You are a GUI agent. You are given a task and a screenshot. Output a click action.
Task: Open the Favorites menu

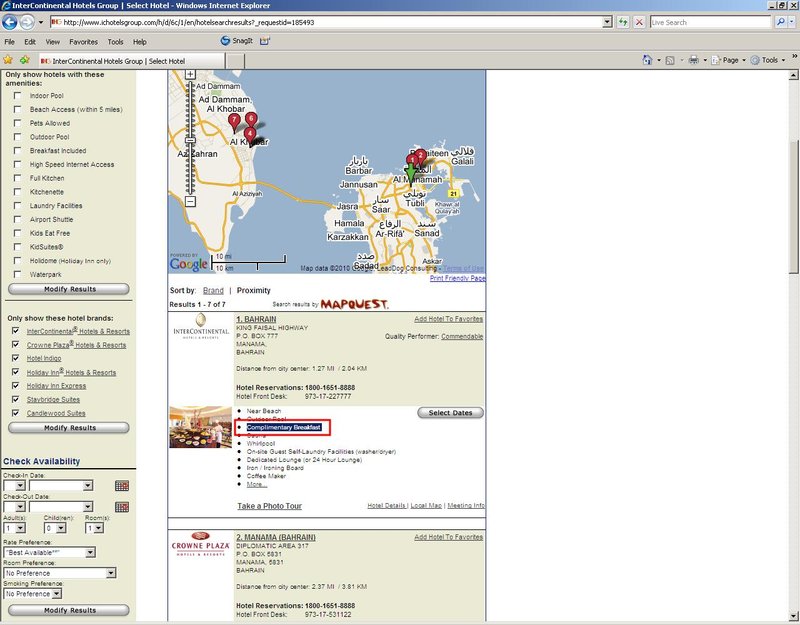pyautogui.click(x=83, y=42)
